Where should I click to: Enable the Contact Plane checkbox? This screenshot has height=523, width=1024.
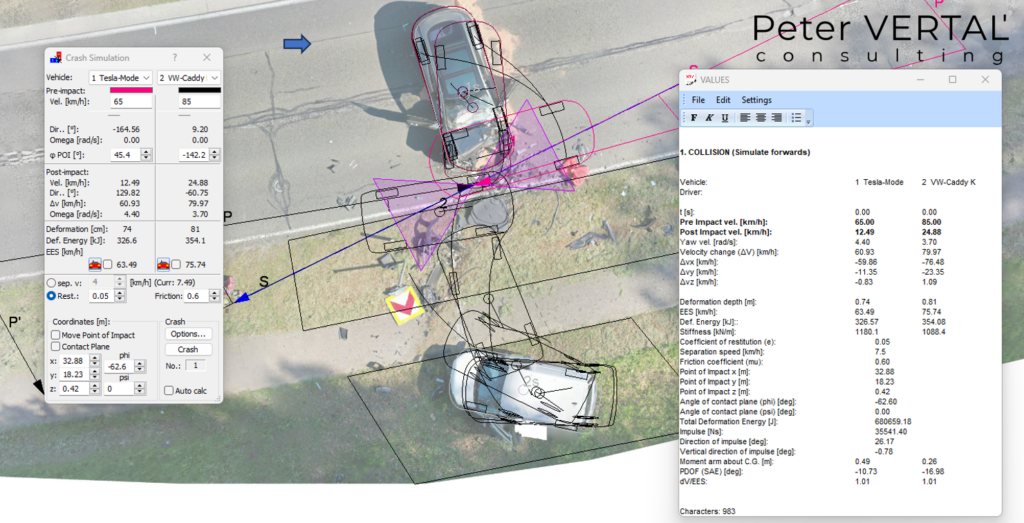[56, 347]
